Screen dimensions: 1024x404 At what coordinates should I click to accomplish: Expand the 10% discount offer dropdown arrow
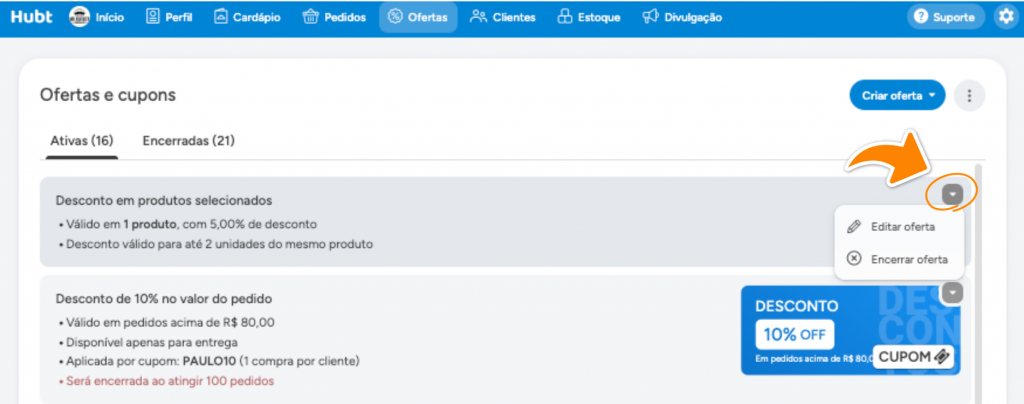pyautogui.click(x=953, y=294)
